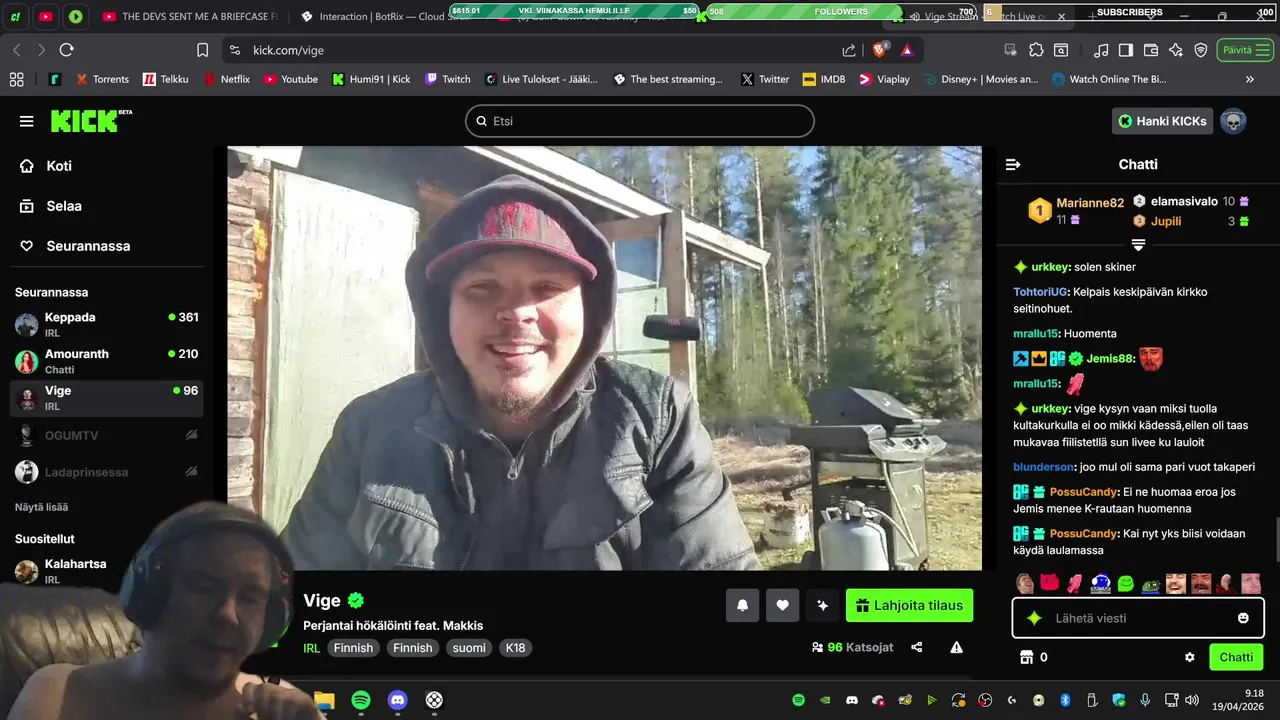Click the K18 tag
Viewport: 1280px width, 720px height.
click(x=515, y=648)
